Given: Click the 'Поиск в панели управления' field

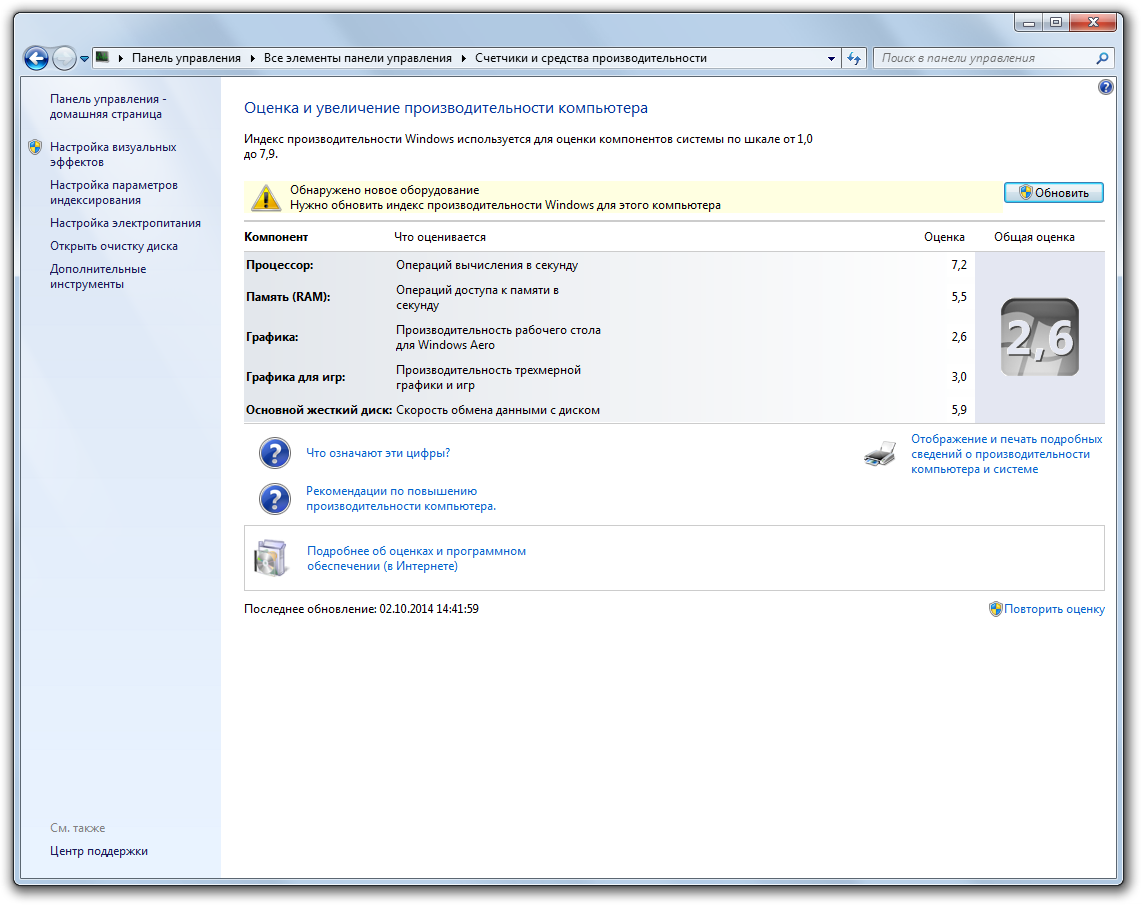Looking at the screenshot, I should 985,58.
